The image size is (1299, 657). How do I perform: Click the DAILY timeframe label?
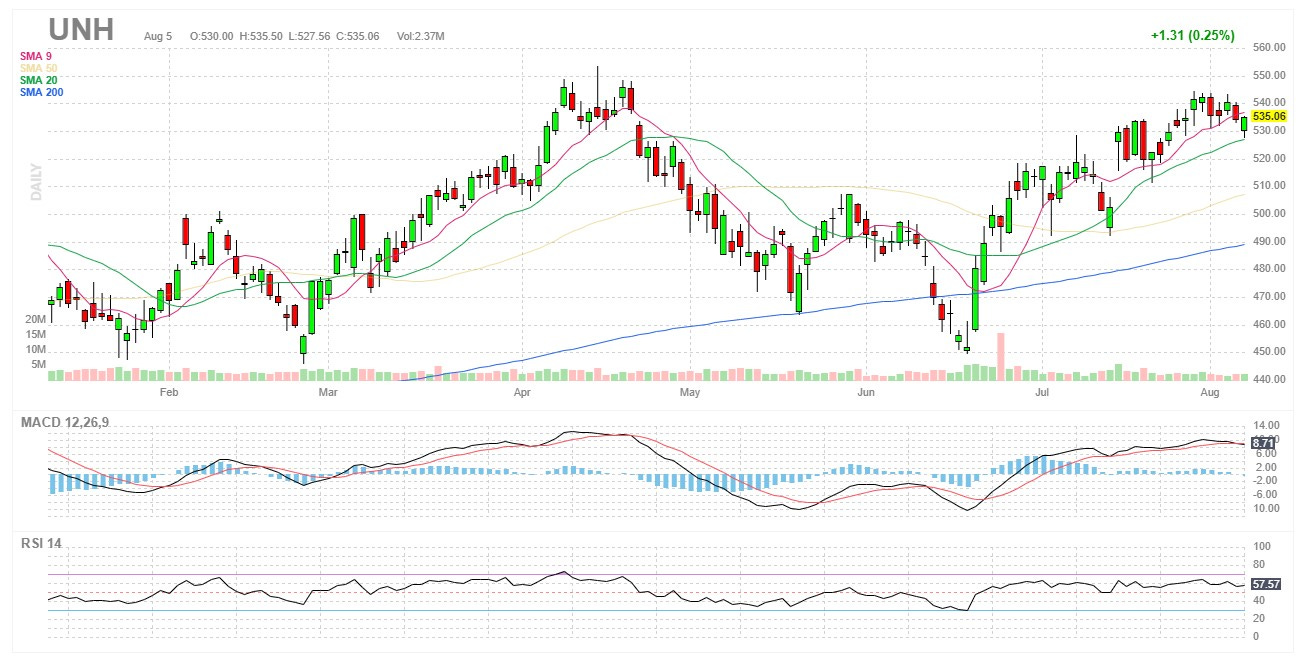[35, 183]
